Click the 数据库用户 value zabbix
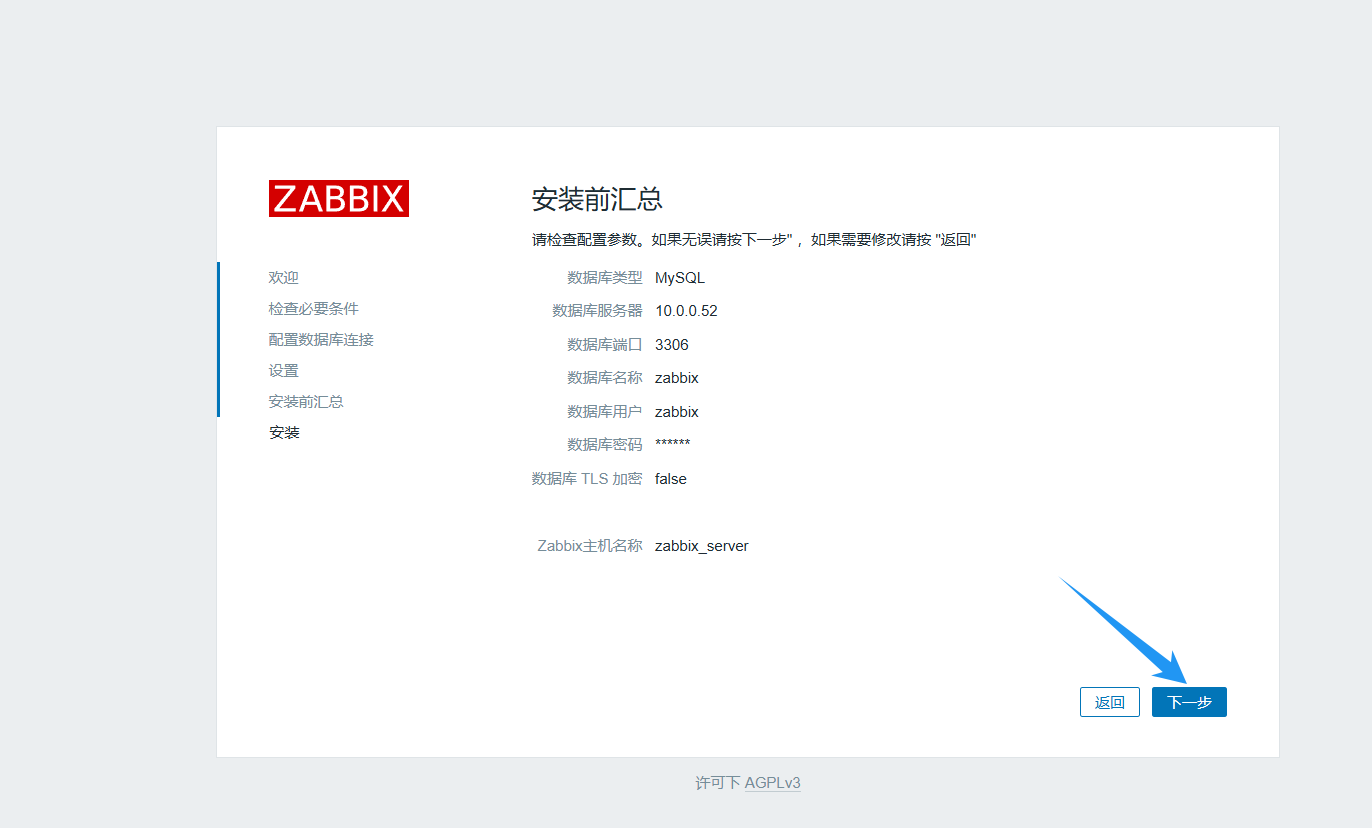This screenshot has height=828, width=1372. pyautogui.click(x=677, y=412)
